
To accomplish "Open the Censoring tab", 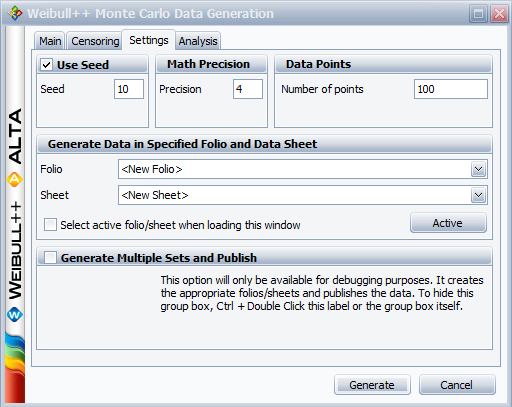I will [x=95, y=41].
